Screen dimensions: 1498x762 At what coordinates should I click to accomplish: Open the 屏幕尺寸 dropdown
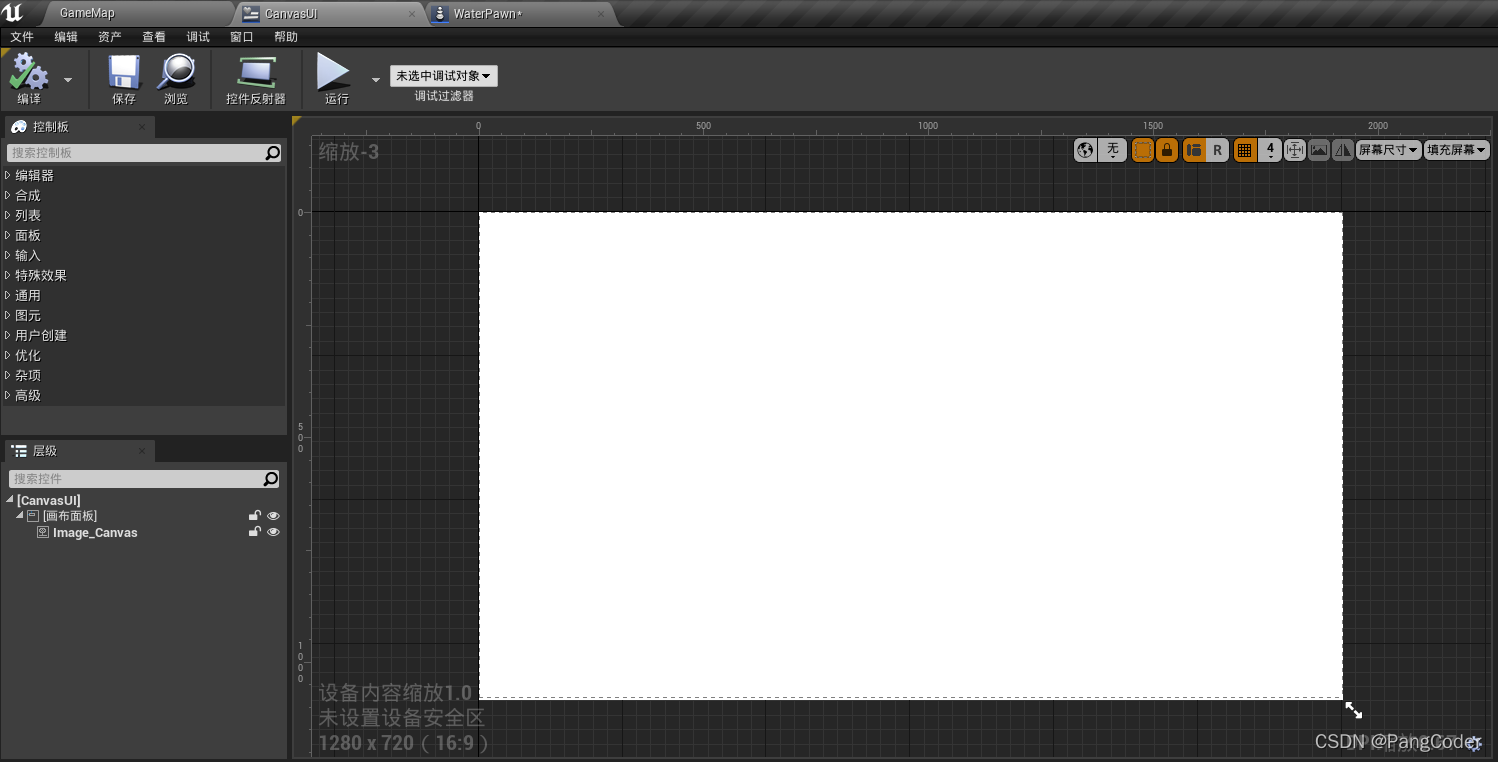click(x=1388, y=150)
